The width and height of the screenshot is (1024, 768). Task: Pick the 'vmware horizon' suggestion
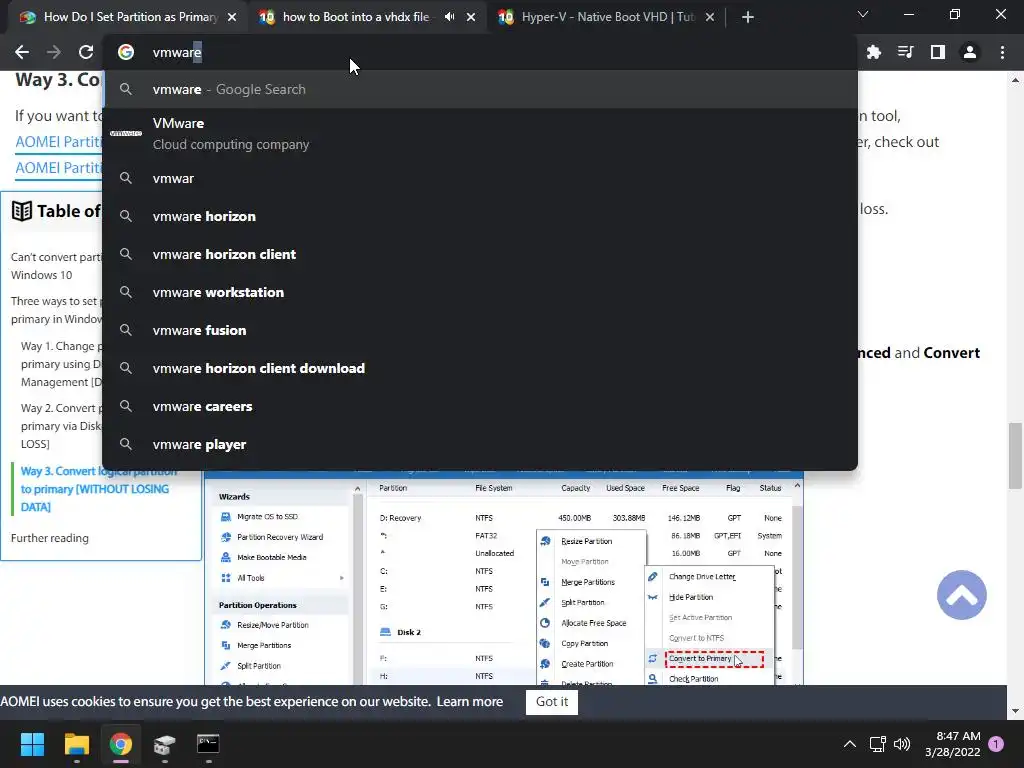click(x=480, y=216)
